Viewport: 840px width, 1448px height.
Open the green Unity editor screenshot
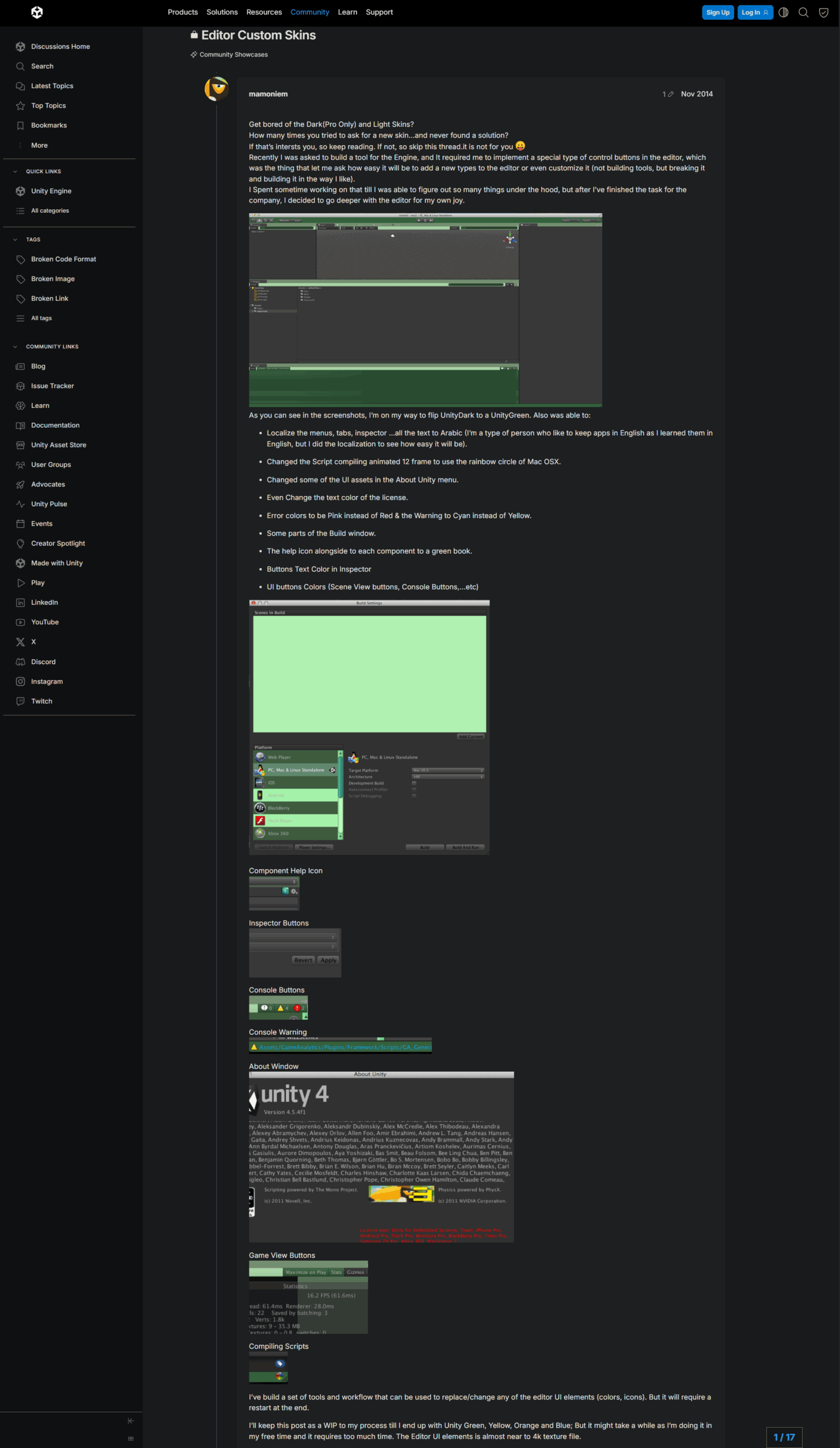425,311
